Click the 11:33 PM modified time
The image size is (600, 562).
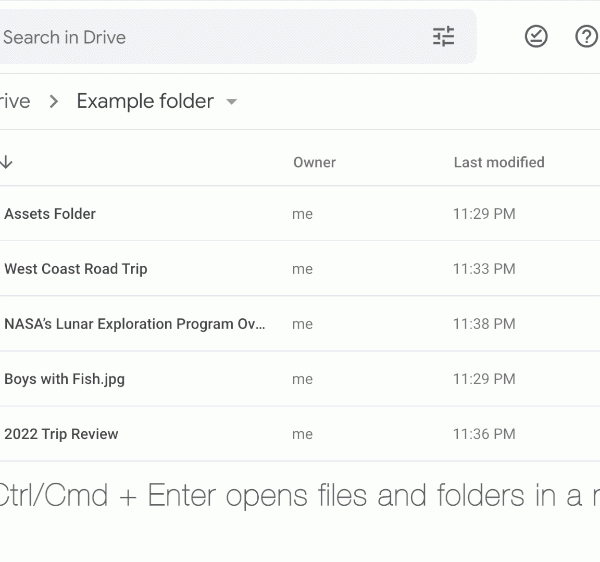[x=484, y=269]
